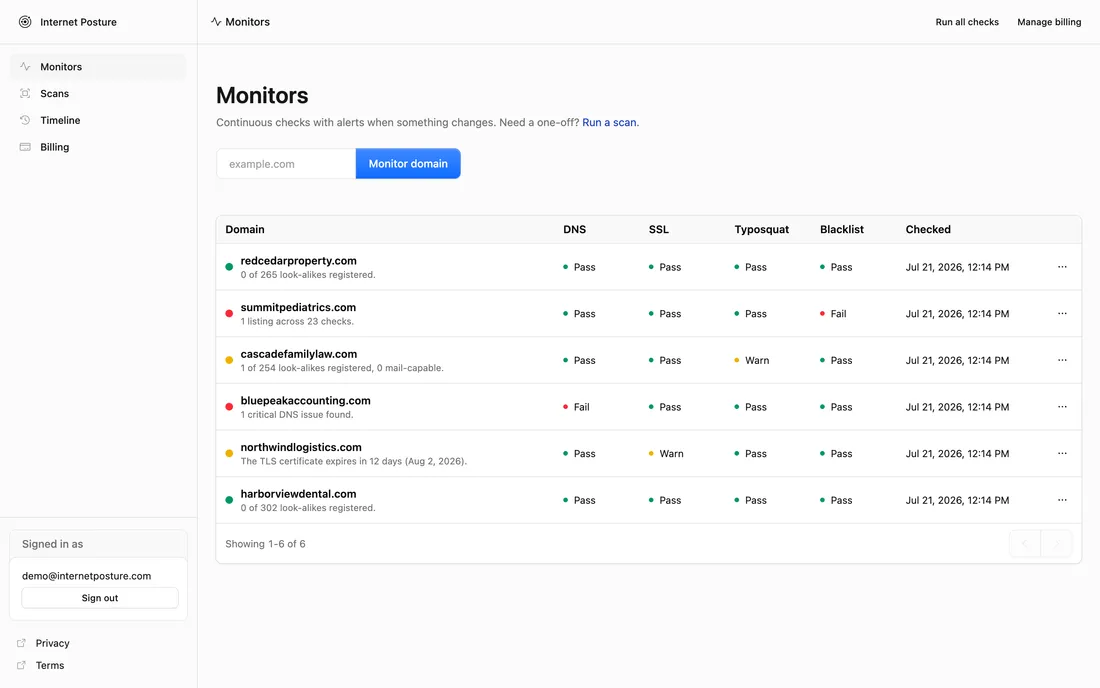This screenshot has height=688, width=1100.
Task: Click the Monitors sidebar pulse icon
Action: [25, 67]
